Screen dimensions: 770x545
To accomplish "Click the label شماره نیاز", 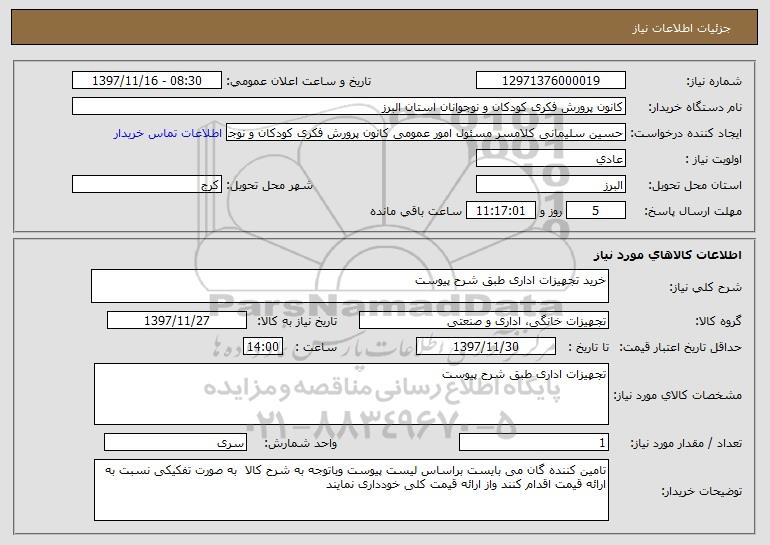I will (714, 81).
